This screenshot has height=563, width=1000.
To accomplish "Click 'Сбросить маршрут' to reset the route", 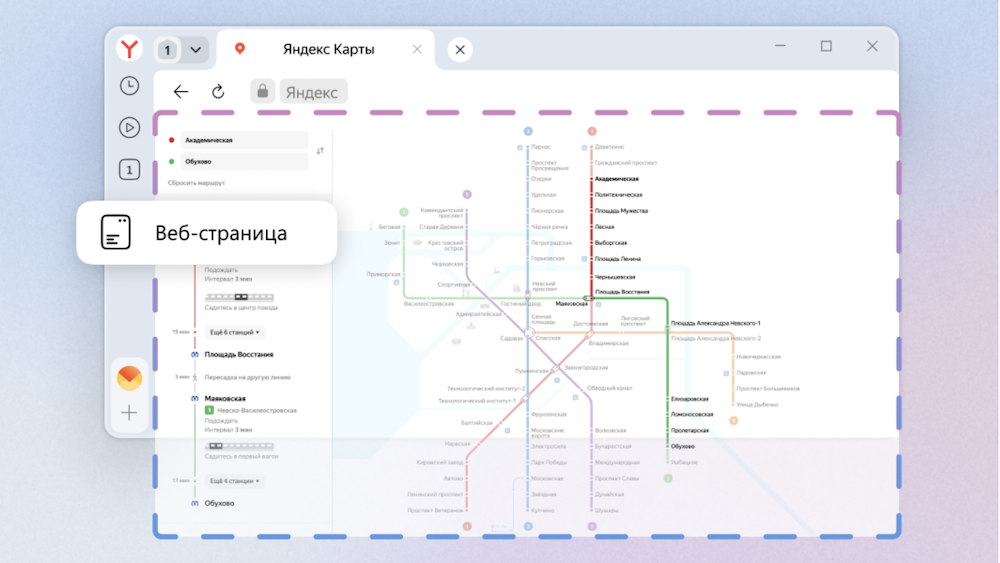I will tap(196, 183).
